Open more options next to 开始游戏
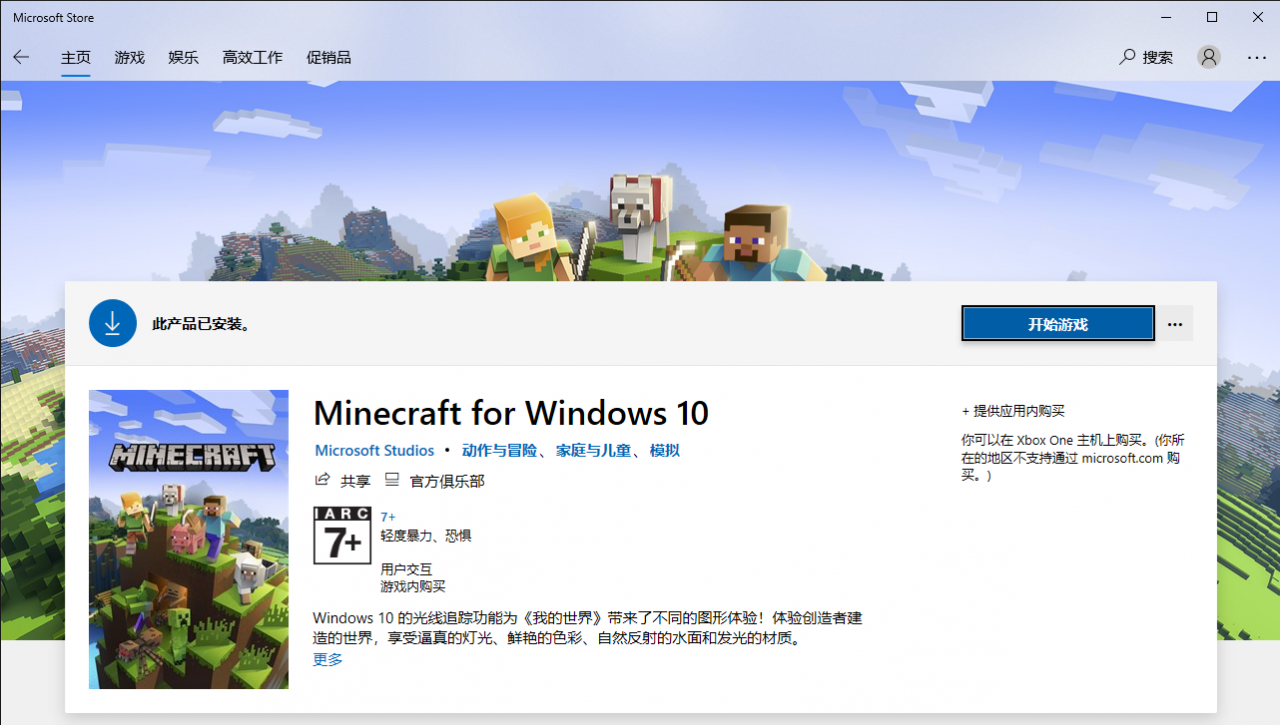 tap(1175, 324)
